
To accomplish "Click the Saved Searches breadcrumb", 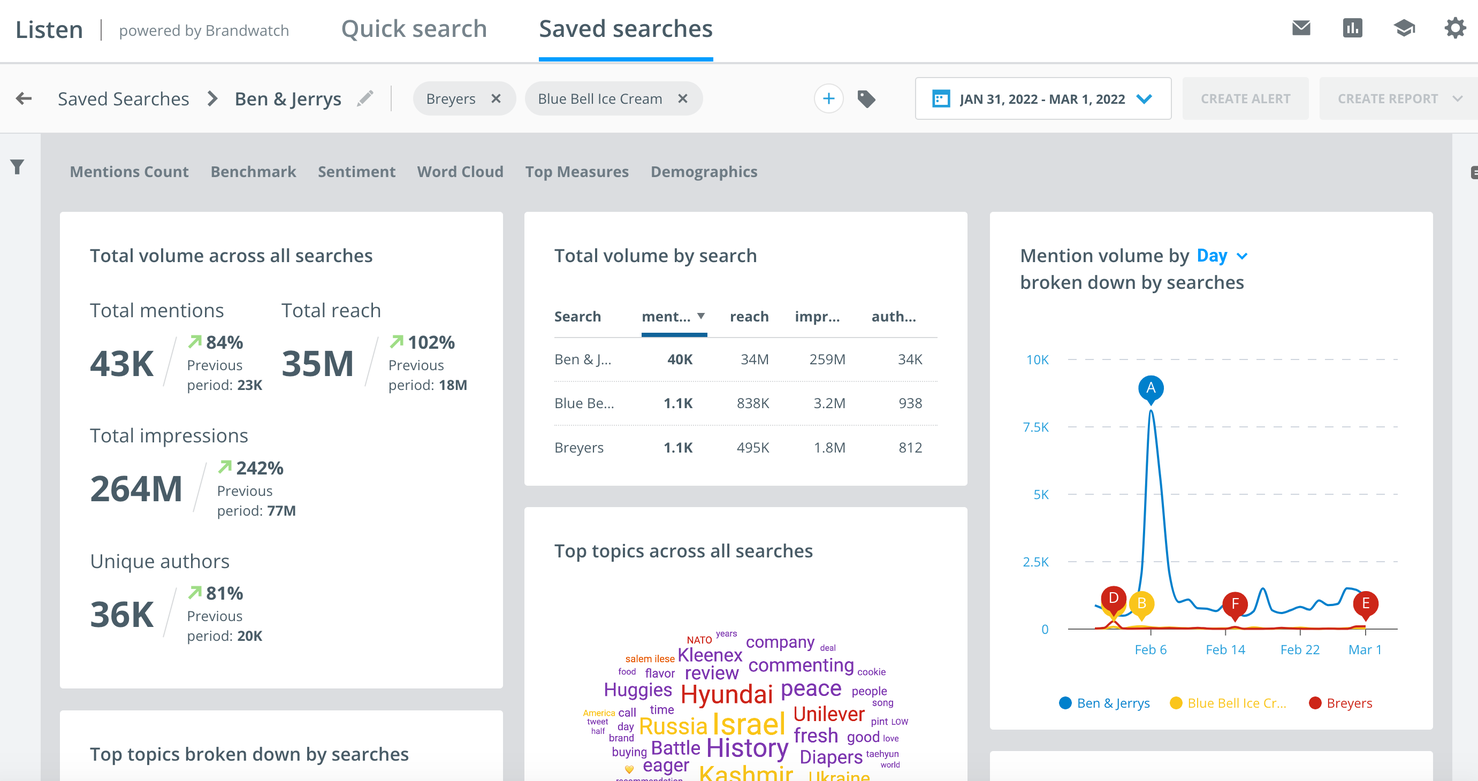I will [123, 99].
